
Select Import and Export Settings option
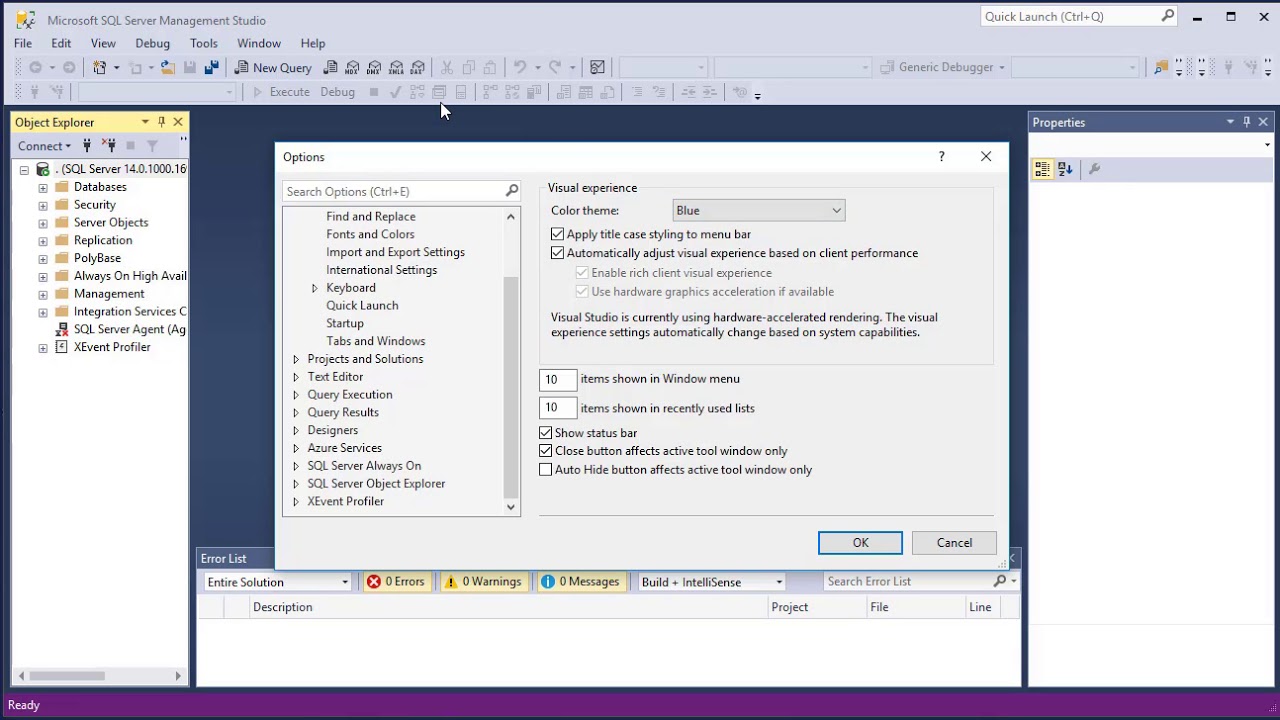coord(395,252)
